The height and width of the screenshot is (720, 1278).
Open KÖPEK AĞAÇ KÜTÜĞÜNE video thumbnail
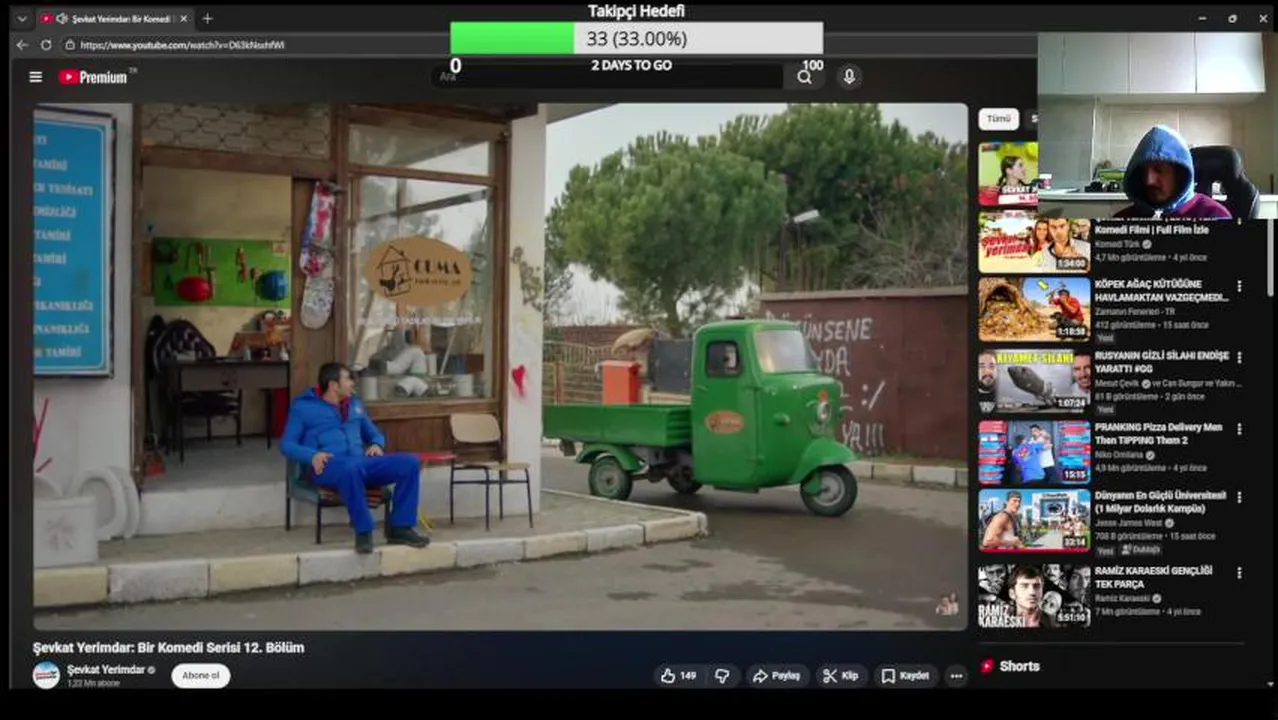[1034, 309]
